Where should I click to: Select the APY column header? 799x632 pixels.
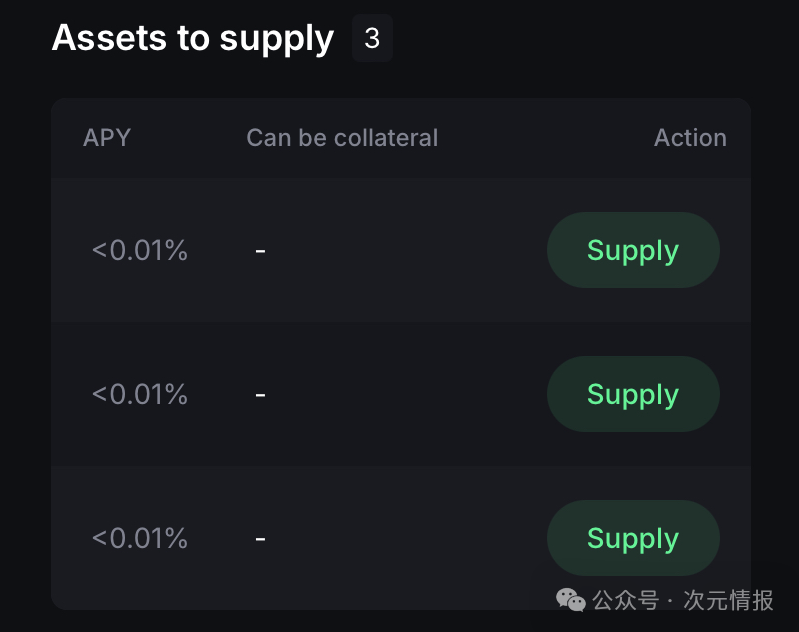point(107,137)
